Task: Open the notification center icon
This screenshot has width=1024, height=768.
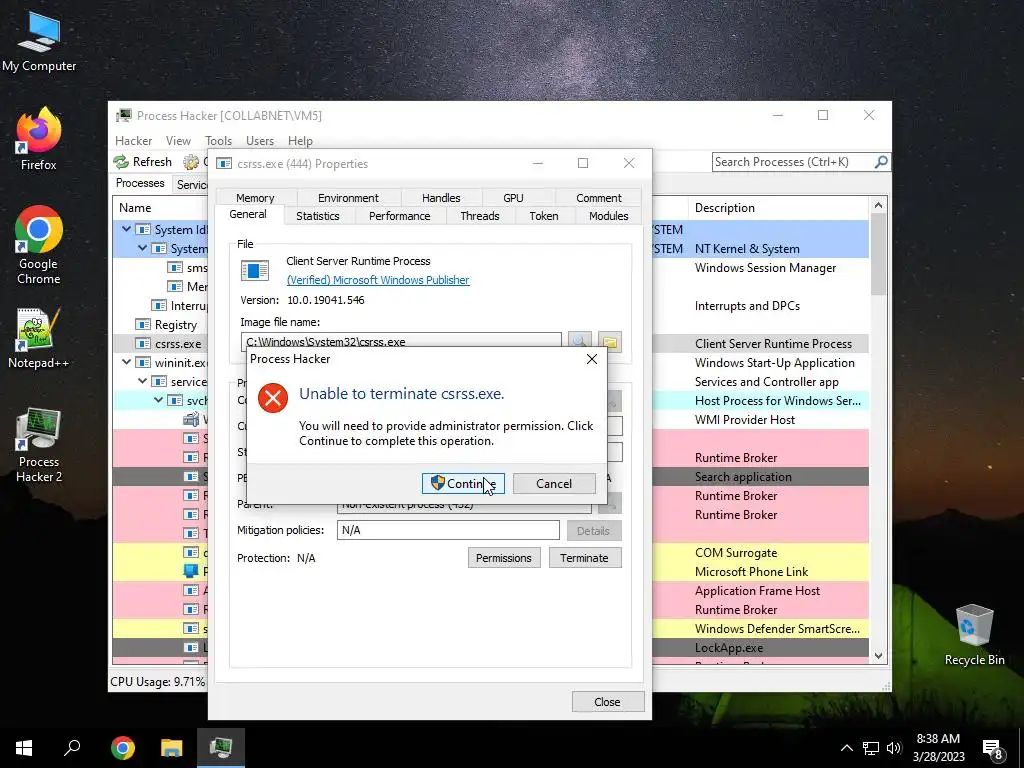Action: [993, 749]
